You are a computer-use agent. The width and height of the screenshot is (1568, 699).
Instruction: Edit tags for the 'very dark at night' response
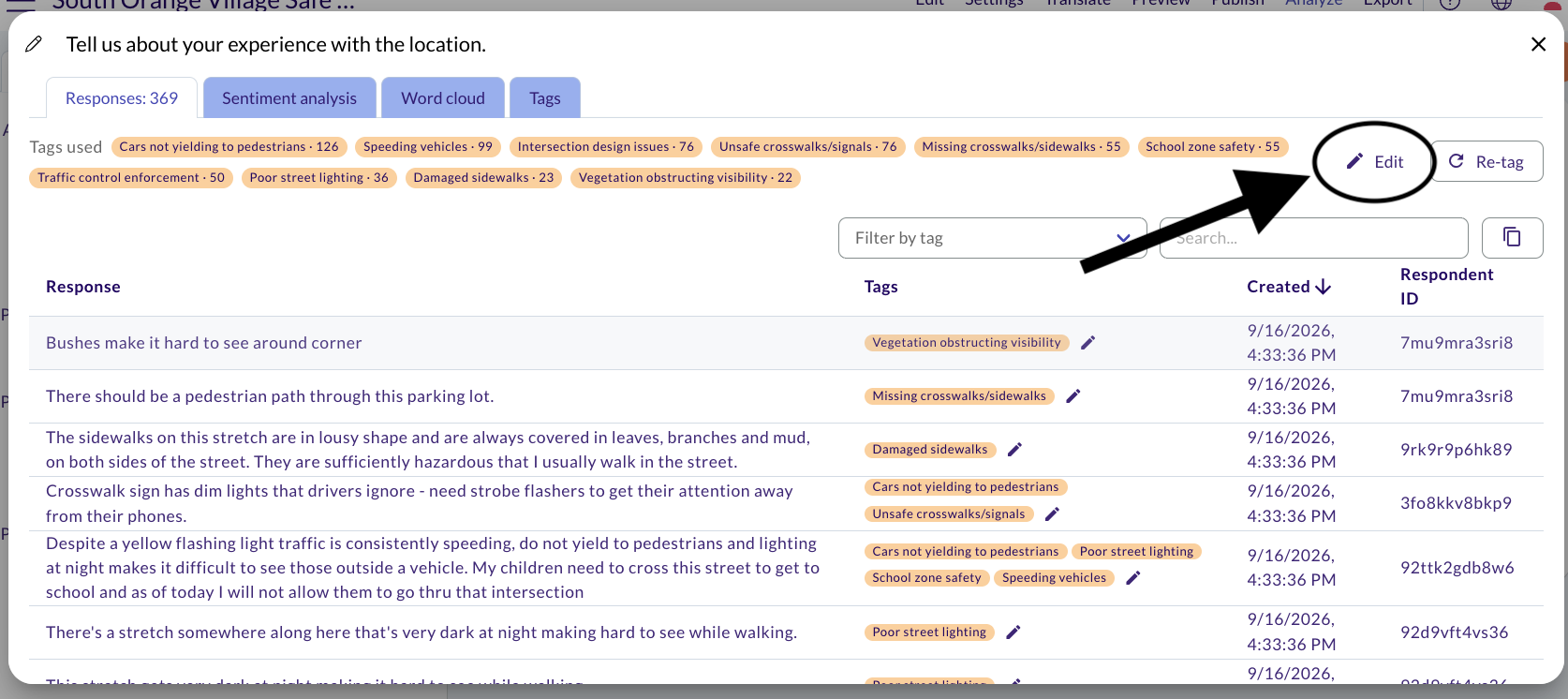point(1013,632)
